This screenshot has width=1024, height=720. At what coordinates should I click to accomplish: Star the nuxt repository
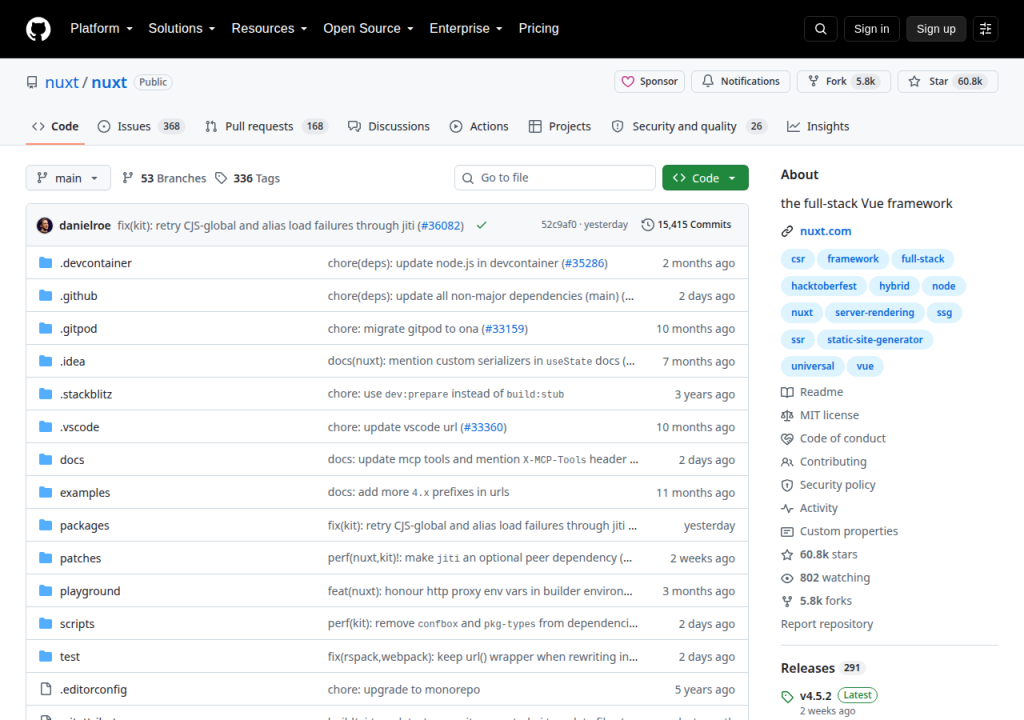point(948,82)
